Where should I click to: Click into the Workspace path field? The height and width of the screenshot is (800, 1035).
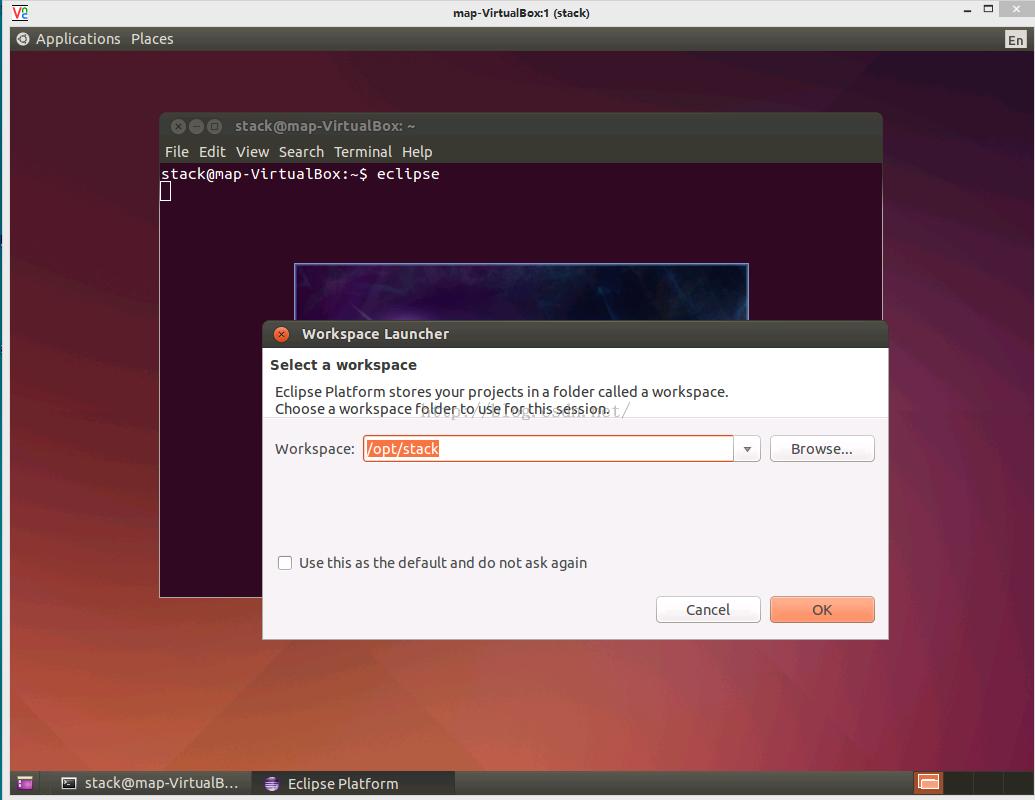coord(548,449)
